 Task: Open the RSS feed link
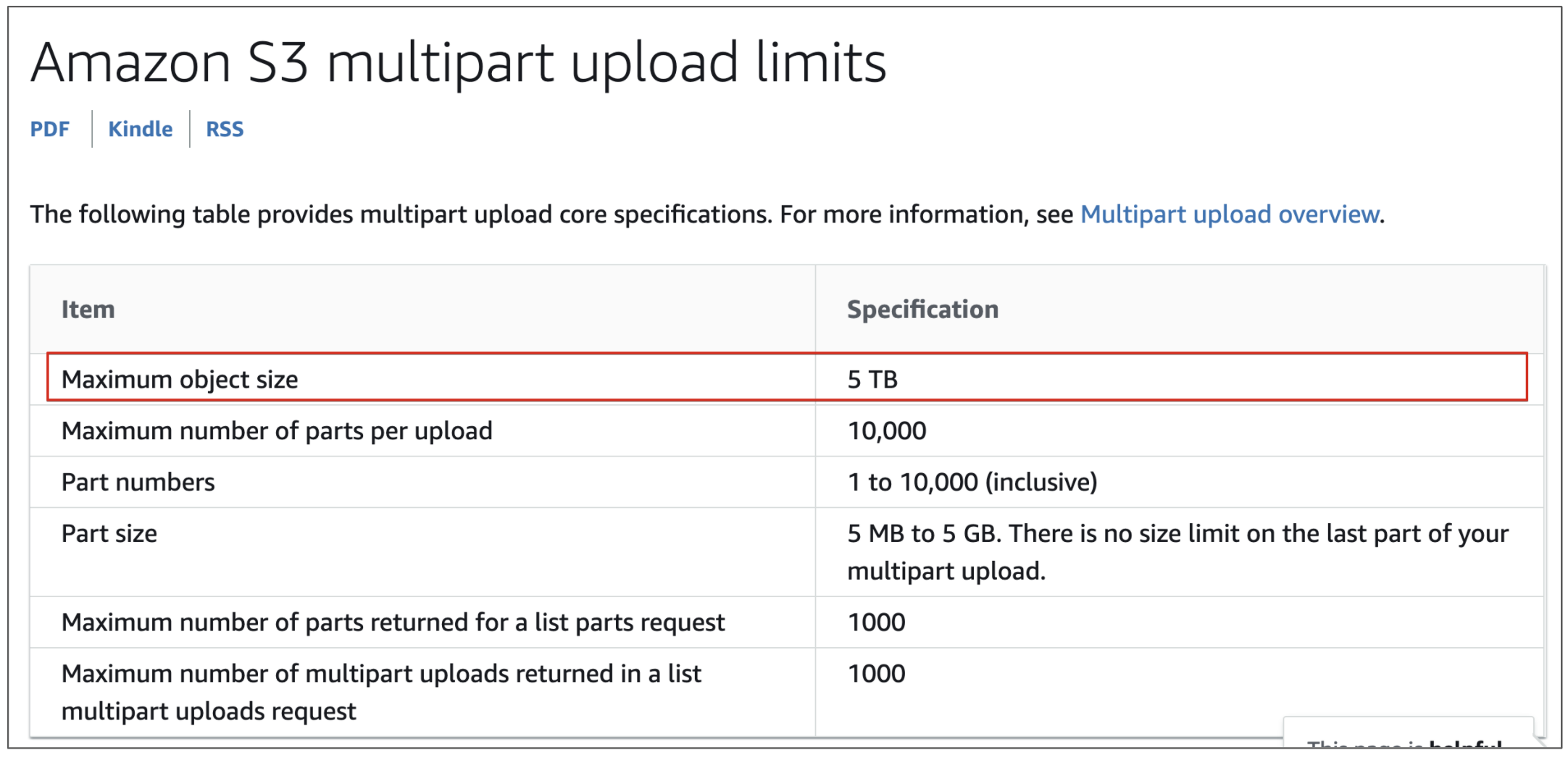point(225,129)
